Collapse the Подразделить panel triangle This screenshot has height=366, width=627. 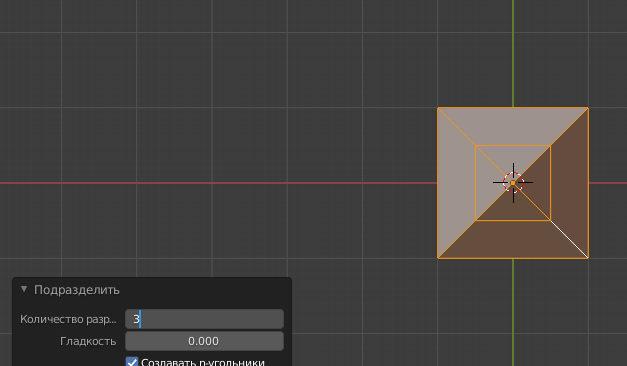point(24,289)
